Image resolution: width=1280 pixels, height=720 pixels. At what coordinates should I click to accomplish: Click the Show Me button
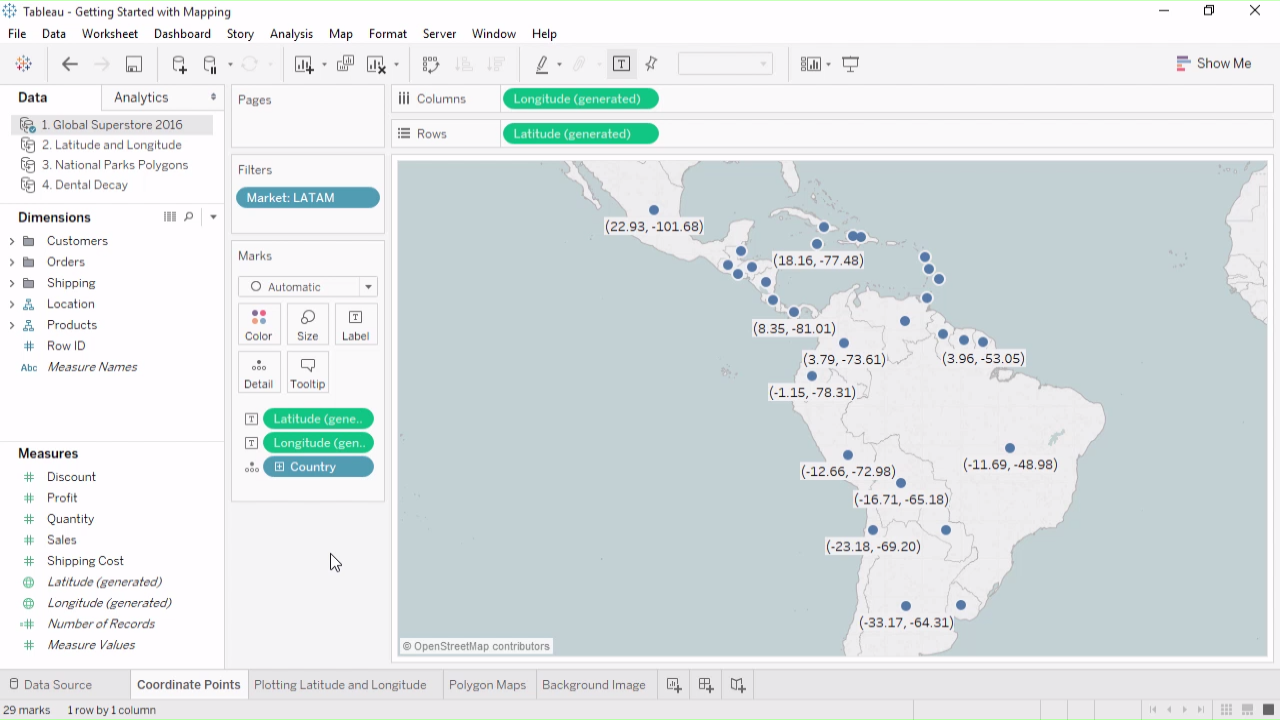tap(1214, 63)
